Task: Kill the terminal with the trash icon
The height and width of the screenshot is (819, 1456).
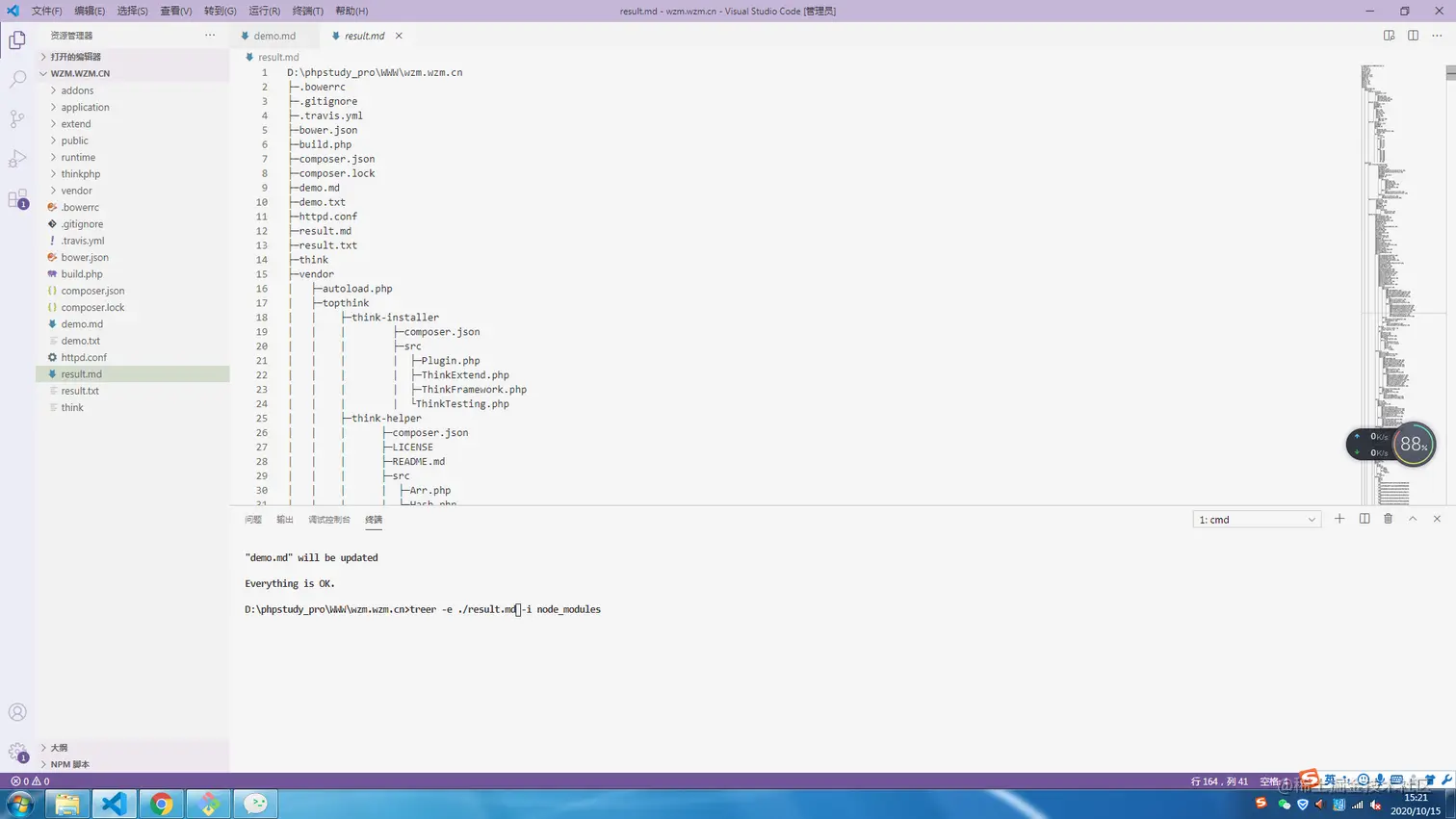Action: (1389, 519)
